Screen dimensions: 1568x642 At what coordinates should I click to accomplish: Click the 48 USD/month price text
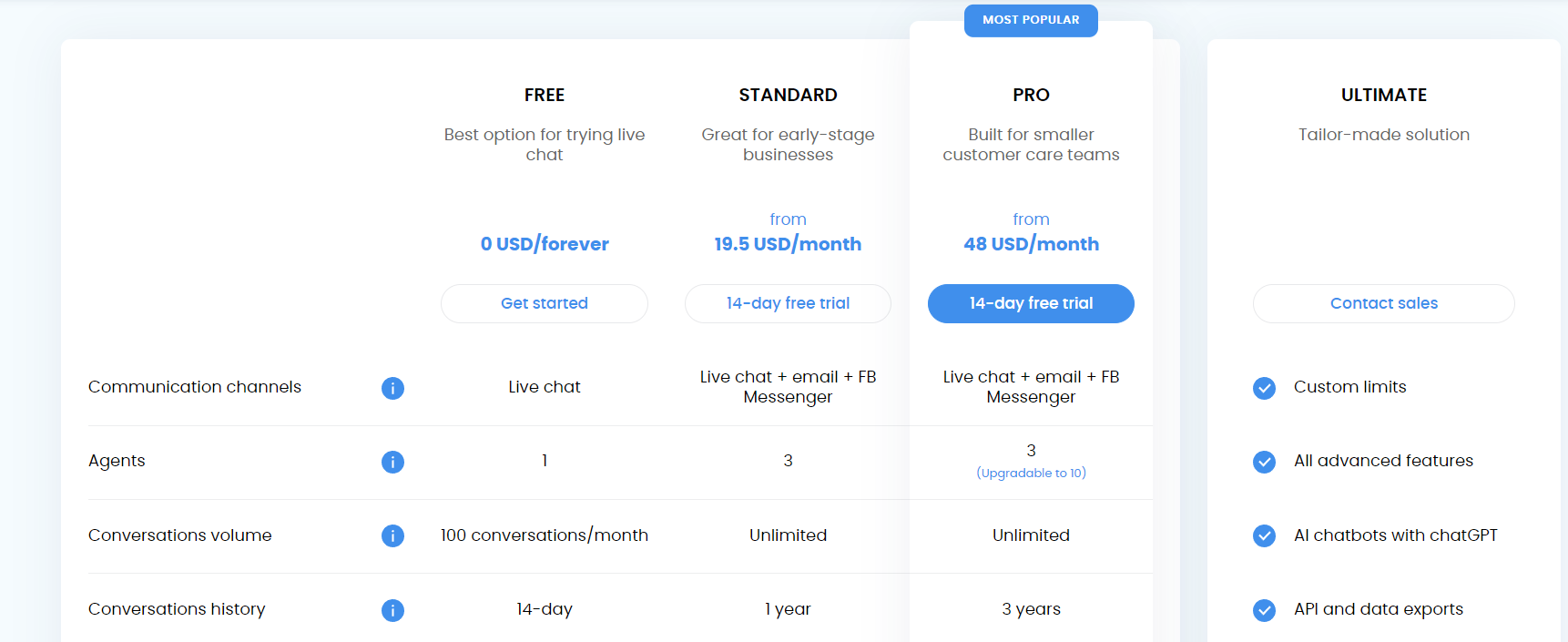(1031, 243)
